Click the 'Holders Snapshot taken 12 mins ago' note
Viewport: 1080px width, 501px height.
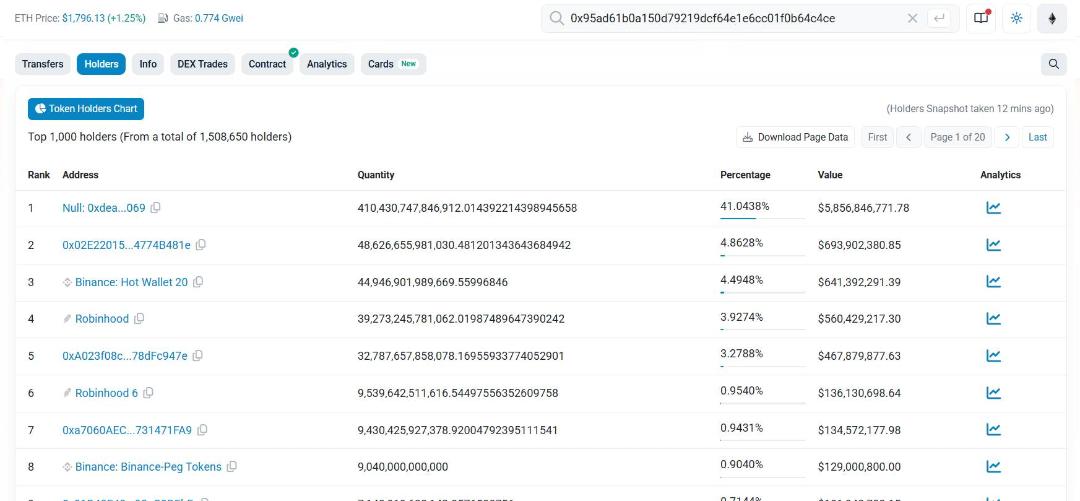pyautogui.click(x=970, y=109)
